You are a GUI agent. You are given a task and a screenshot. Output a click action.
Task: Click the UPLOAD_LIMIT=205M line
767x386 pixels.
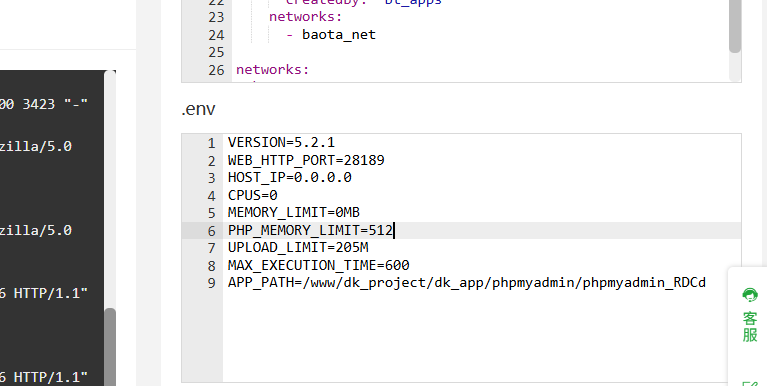pos(298,248)
